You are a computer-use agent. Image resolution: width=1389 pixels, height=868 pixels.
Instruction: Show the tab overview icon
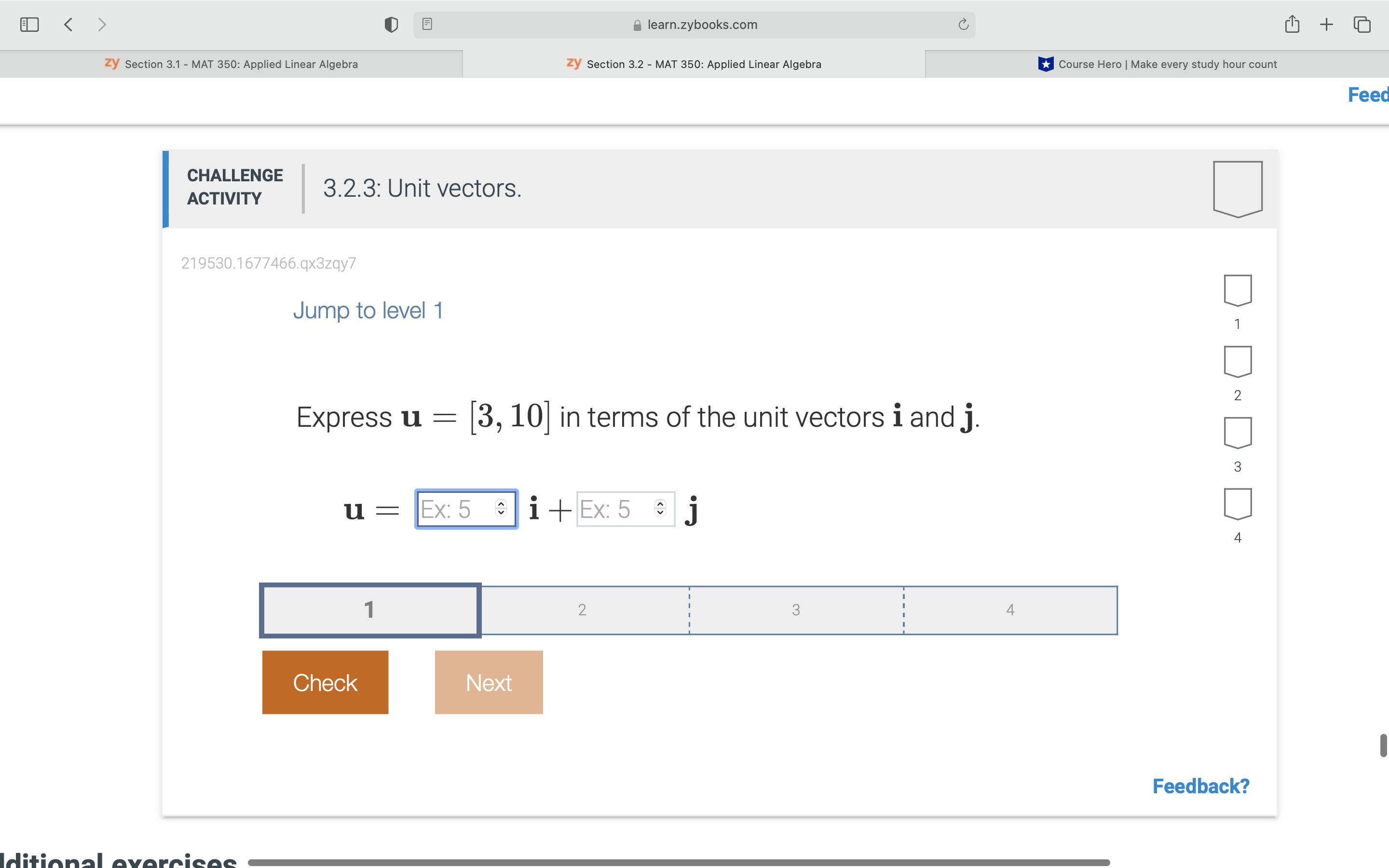(1362, 25)
